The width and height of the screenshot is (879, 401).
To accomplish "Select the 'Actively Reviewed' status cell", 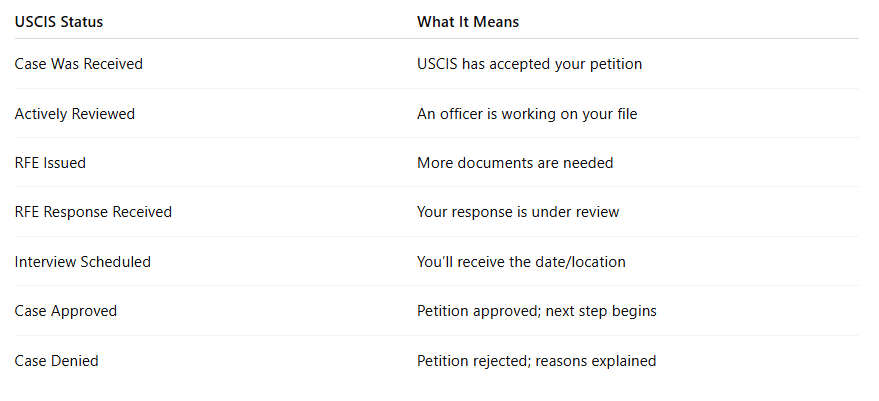I will 75,114.
